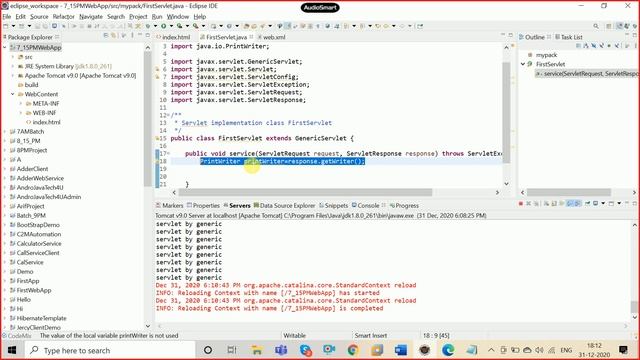The width and height of the screenshot is (640, 360).
Task: Click Collapse All in Package Explorer toolbar
Action: (106, 36)
